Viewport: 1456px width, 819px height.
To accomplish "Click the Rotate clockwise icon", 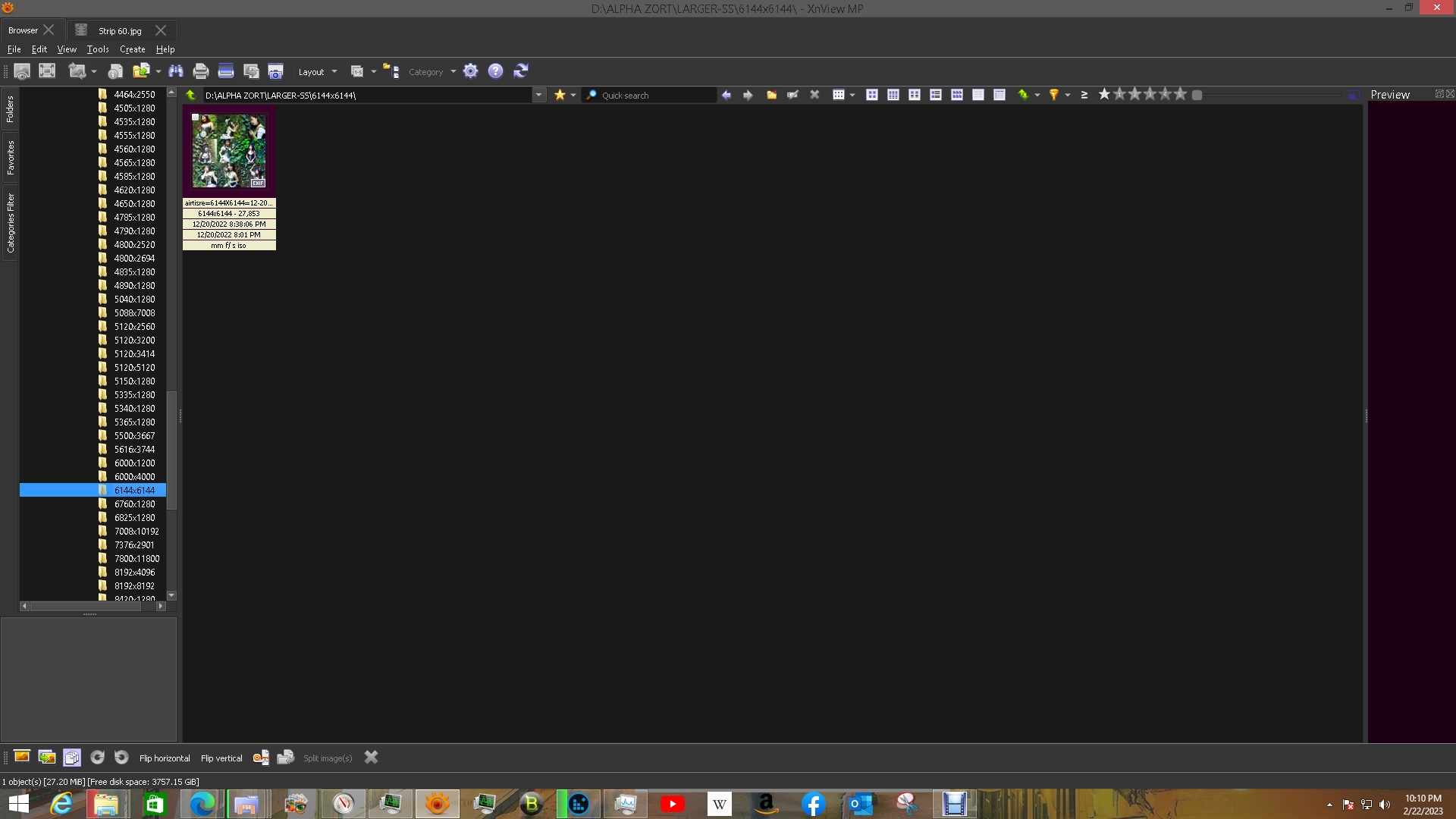I will click(x=97, y=758).
